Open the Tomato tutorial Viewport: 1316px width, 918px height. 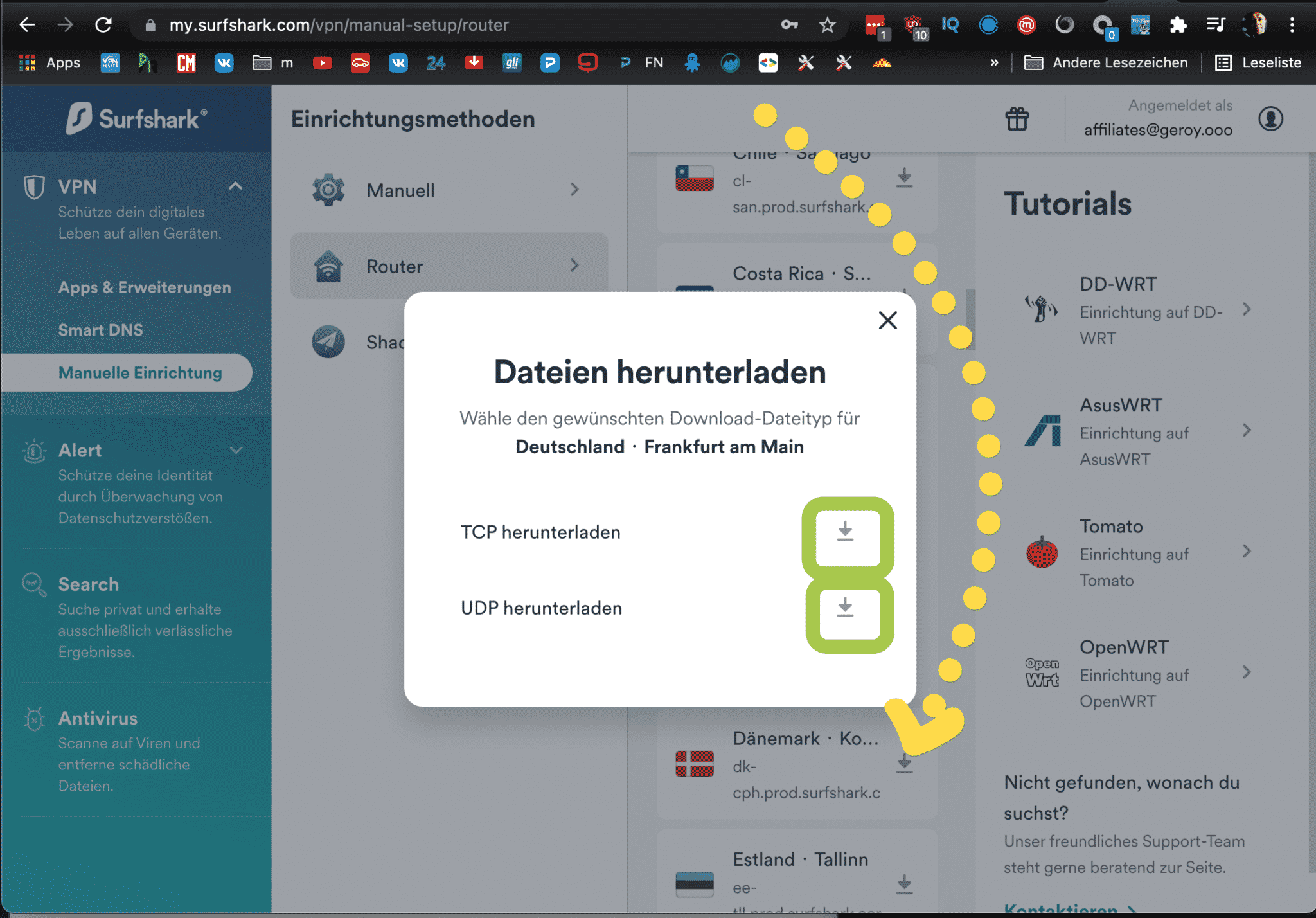(1138, 552)
